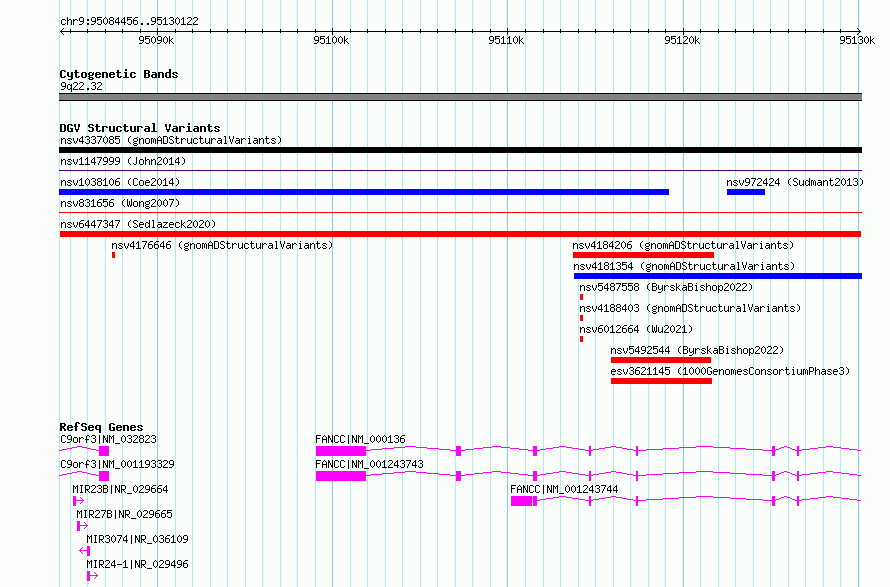Click the FANCC NM_000136 large exon block

coord(341,451)
